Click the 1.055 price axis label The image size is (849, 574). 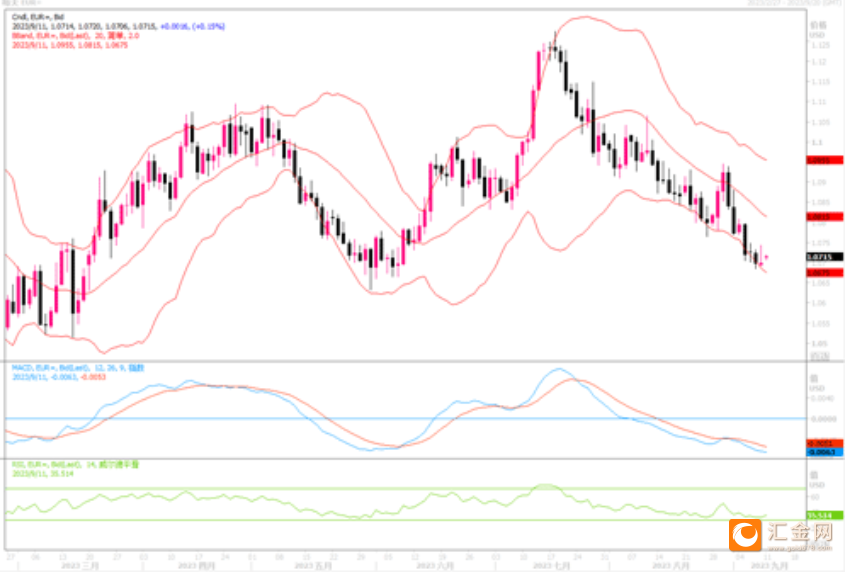[820, 324]
